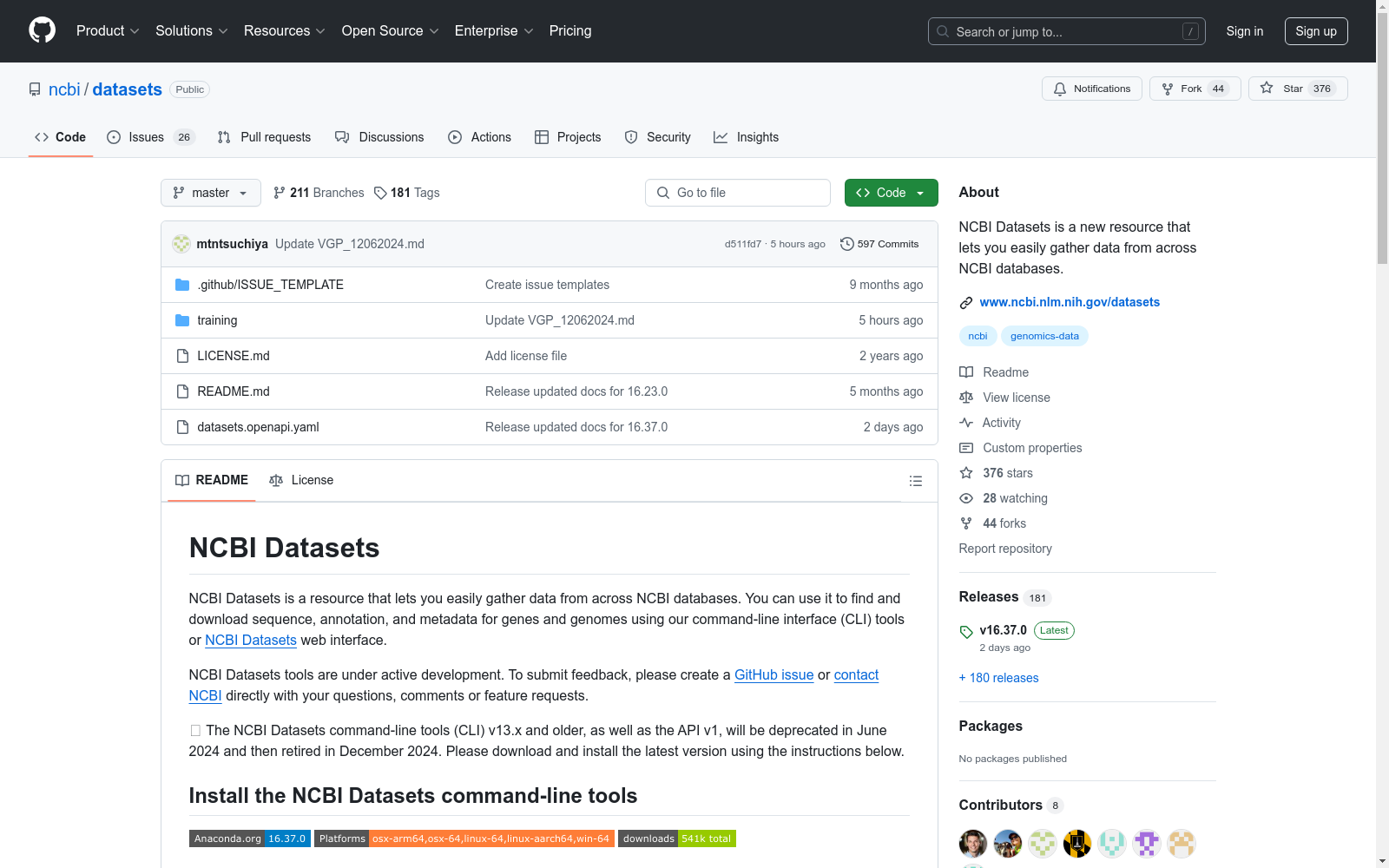Click the branch icon beside 211 Branches

[280, 193]
